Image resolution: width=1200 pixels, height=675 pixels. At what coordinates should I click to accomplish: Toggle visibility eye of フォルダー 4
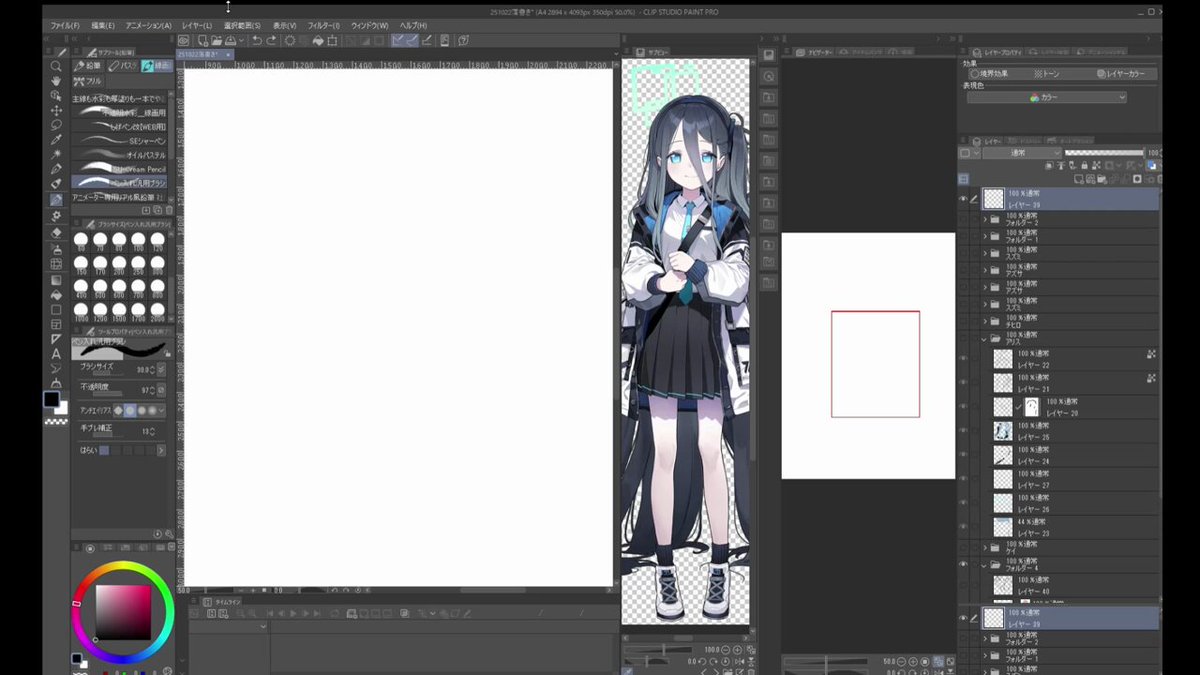click(963, 564)
